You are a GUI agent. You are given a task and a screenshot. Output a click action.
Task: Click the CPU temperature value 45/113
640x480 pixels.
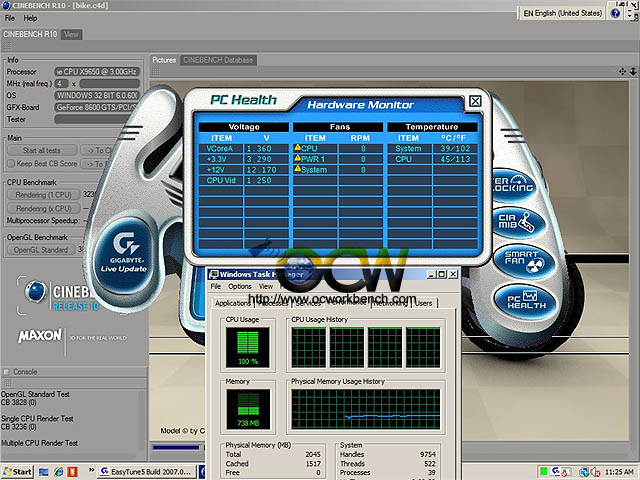455,159
